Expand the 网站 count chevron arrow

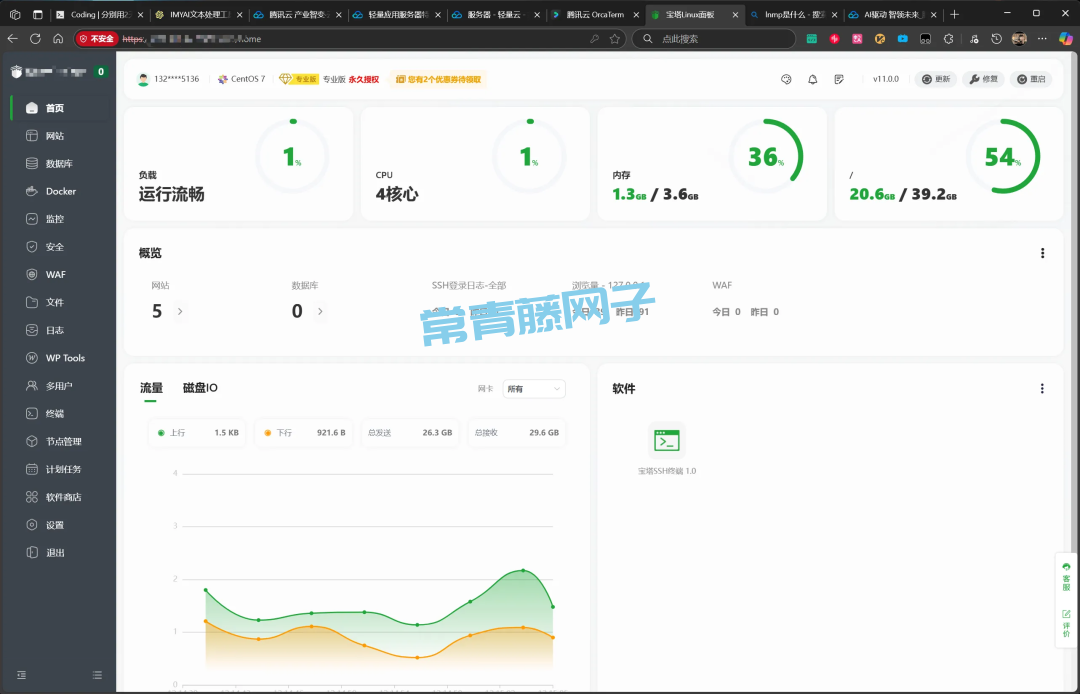click(x=180, y=312)
